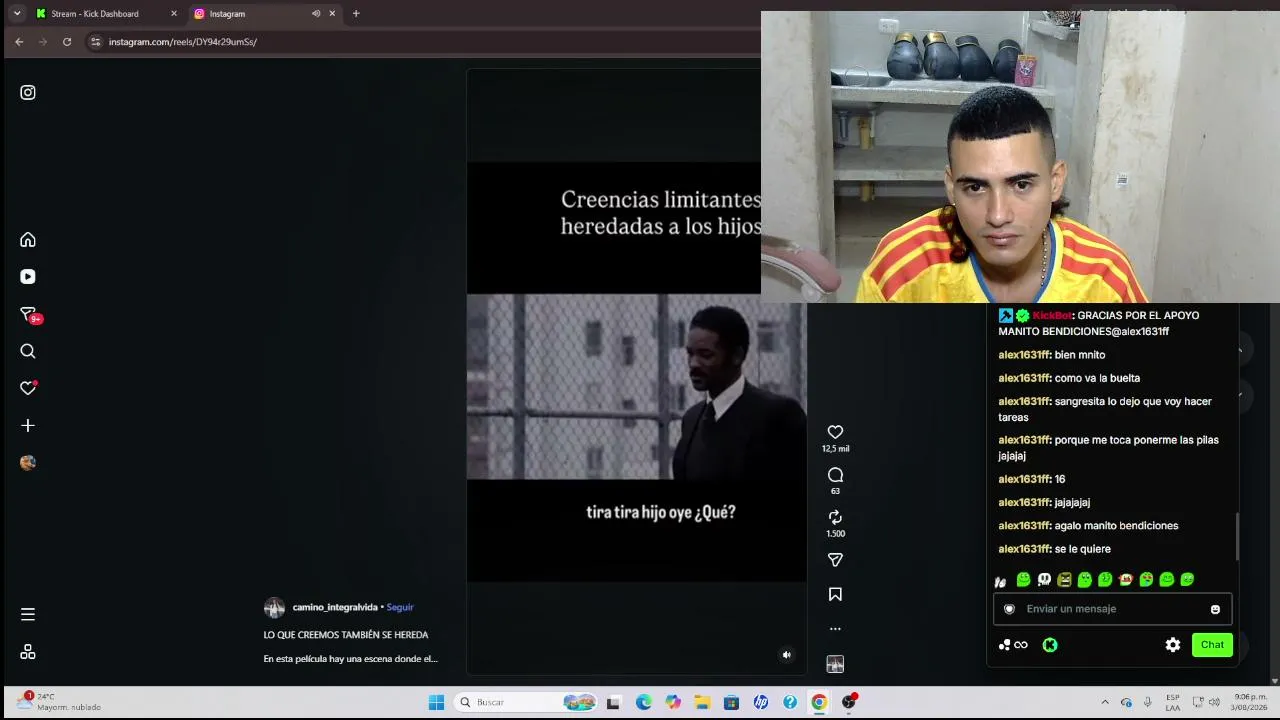Toggle the reel's sound with the speaker button

coord(786,655)
